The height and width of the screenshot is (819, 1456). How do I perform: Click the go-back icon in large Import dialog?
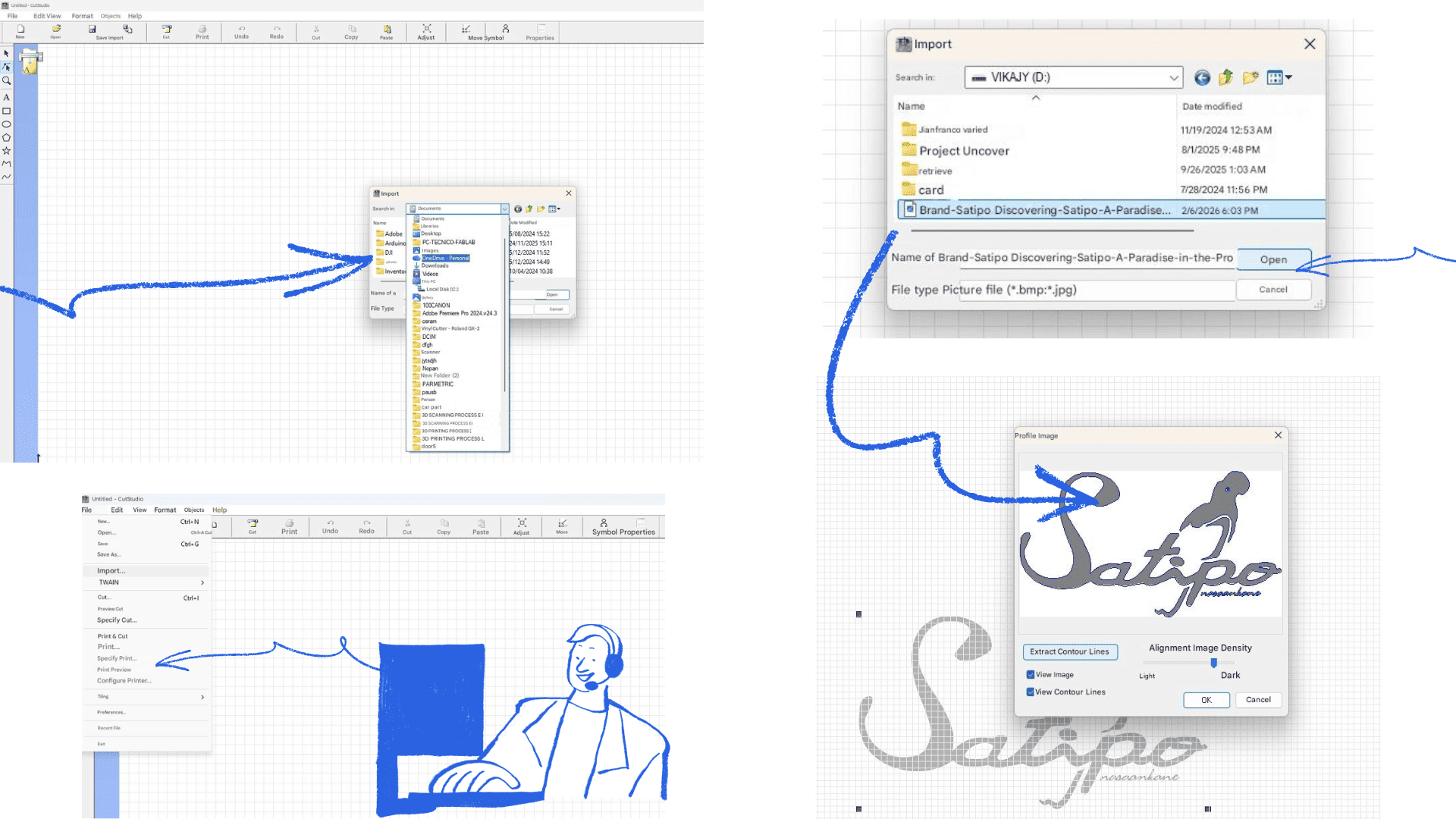(x=1202, y=77)
